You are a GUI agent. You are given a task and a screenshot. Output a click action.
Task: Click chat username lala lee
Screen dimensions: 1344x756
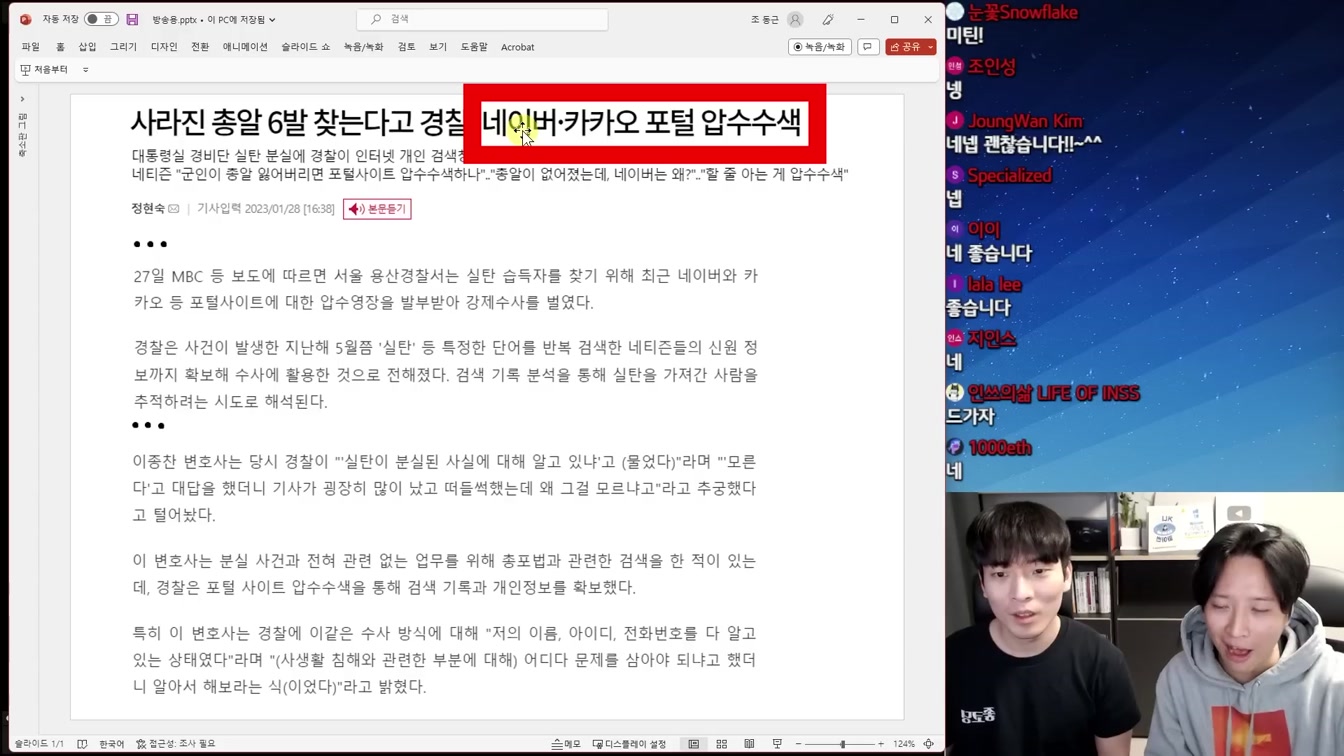click(x=994, y=284)
